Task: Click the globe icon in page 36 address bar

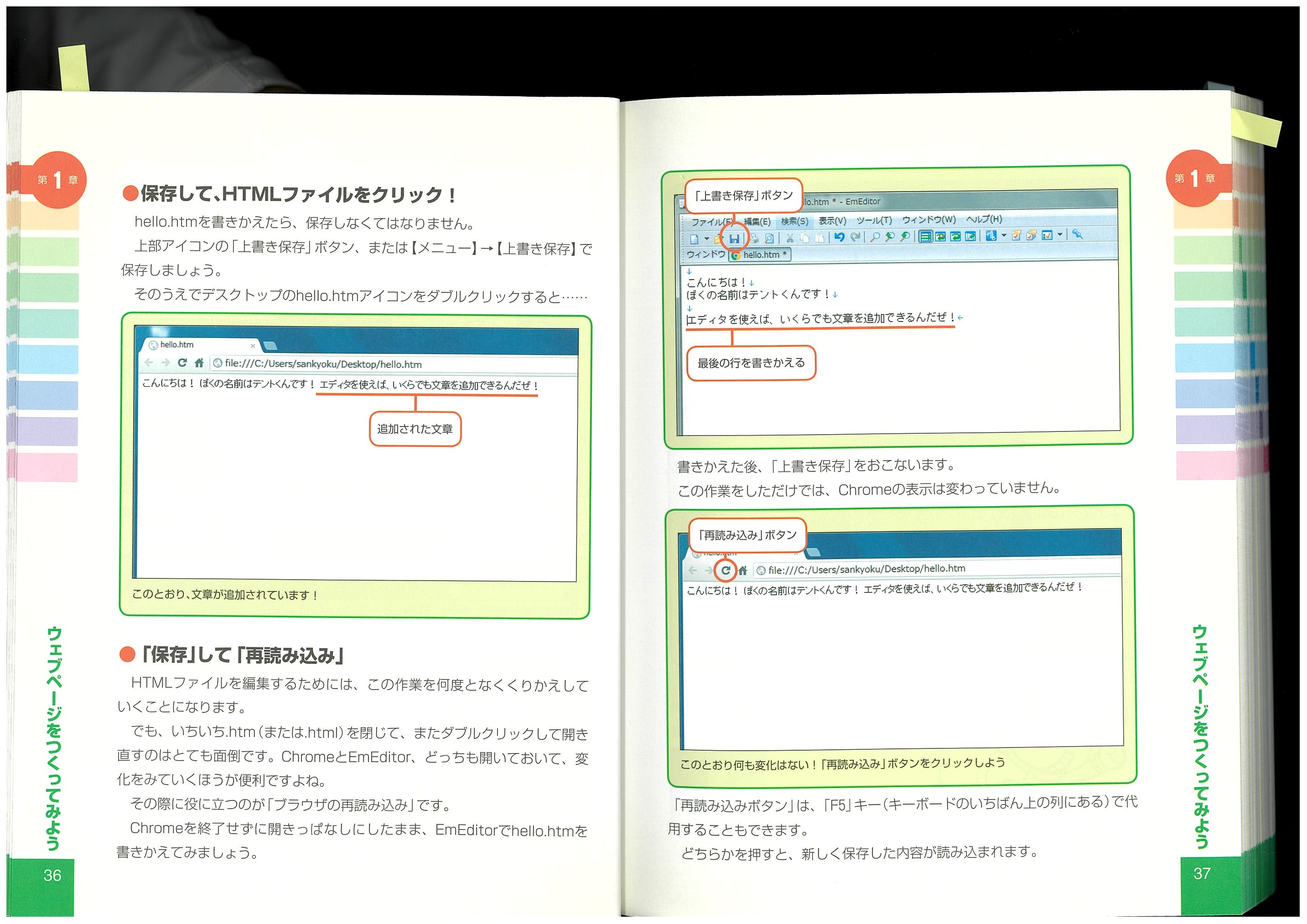Action: pos(218,363)
